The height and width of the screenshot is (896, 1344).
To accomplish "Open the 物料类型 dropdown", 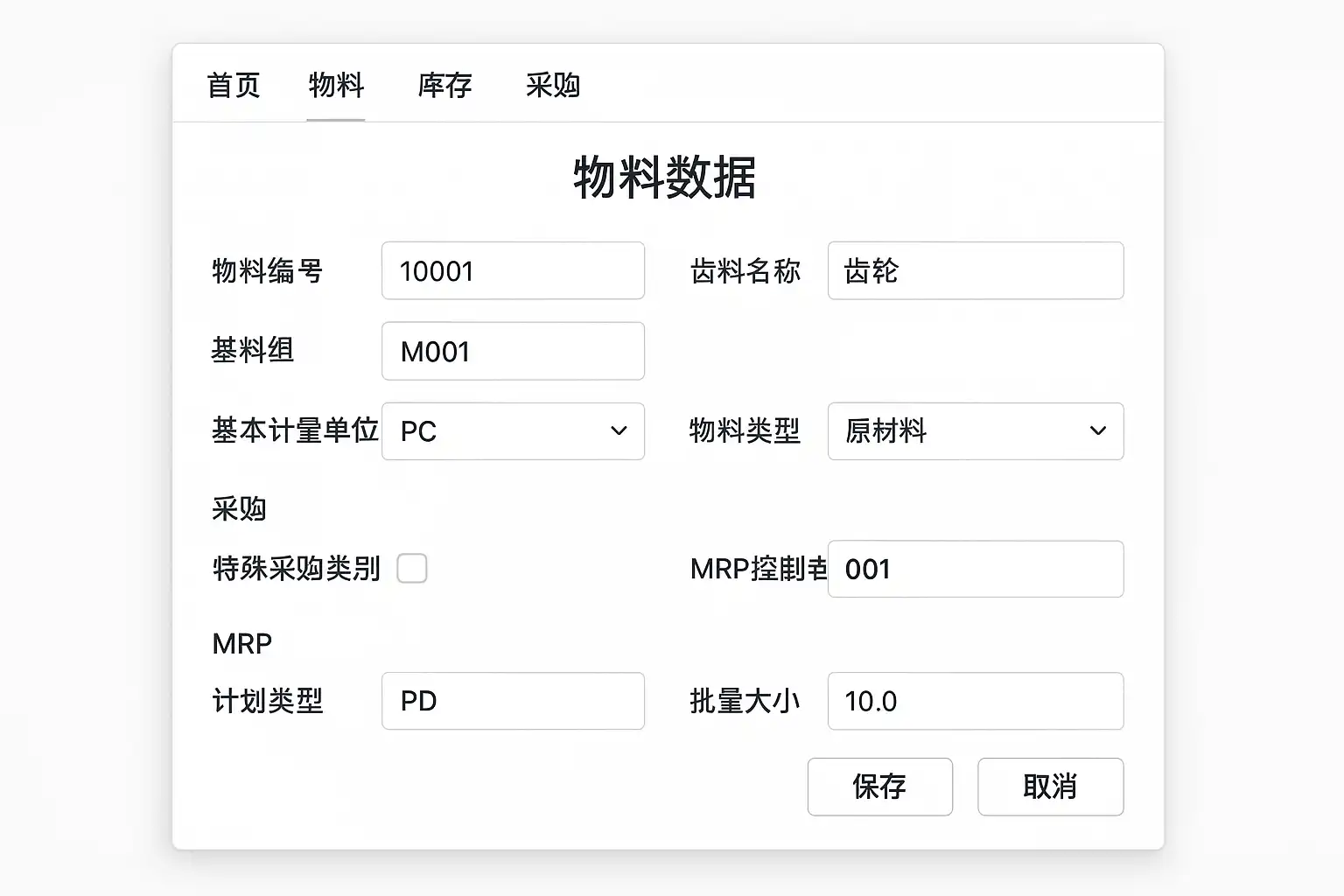I will pos(975,431).
